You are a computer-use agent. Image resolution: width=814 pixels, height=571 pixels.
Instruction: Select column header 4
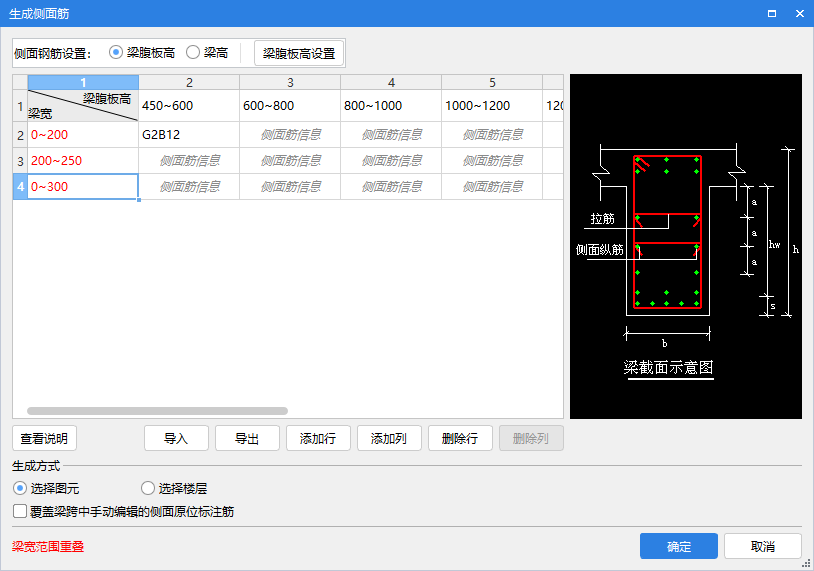(x=391, y=83)
